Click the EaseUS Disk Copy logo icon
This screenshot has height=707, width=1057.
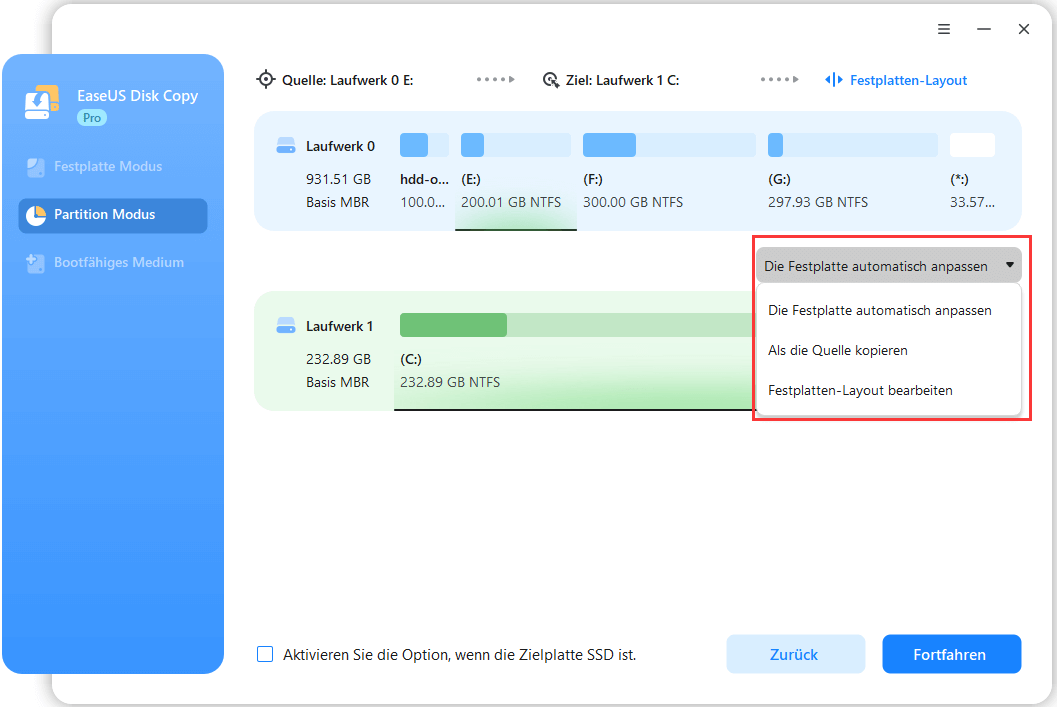(x=42, y=102)
